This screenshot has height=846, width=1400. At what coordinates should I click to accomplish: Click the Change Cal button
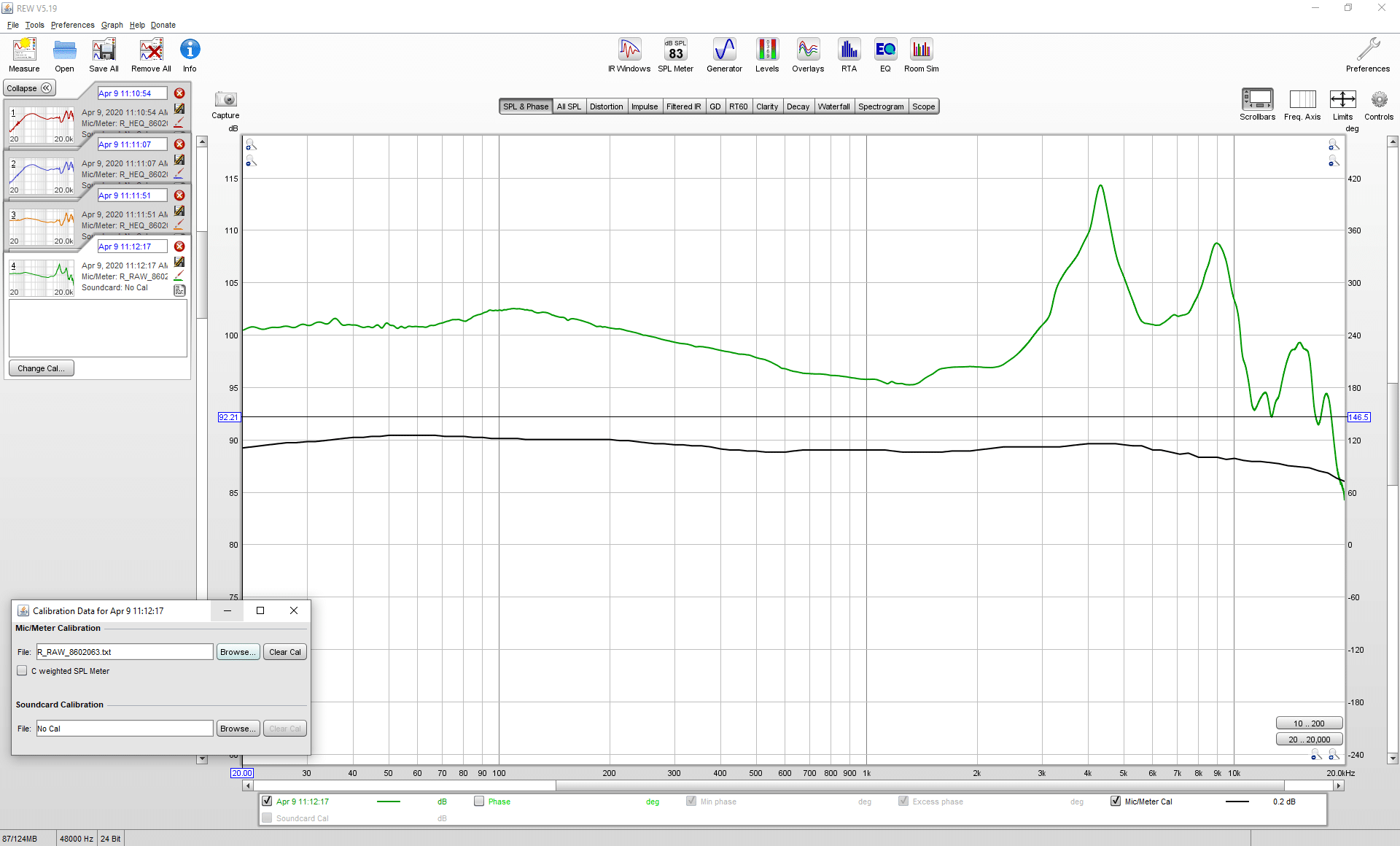[41, 368]
